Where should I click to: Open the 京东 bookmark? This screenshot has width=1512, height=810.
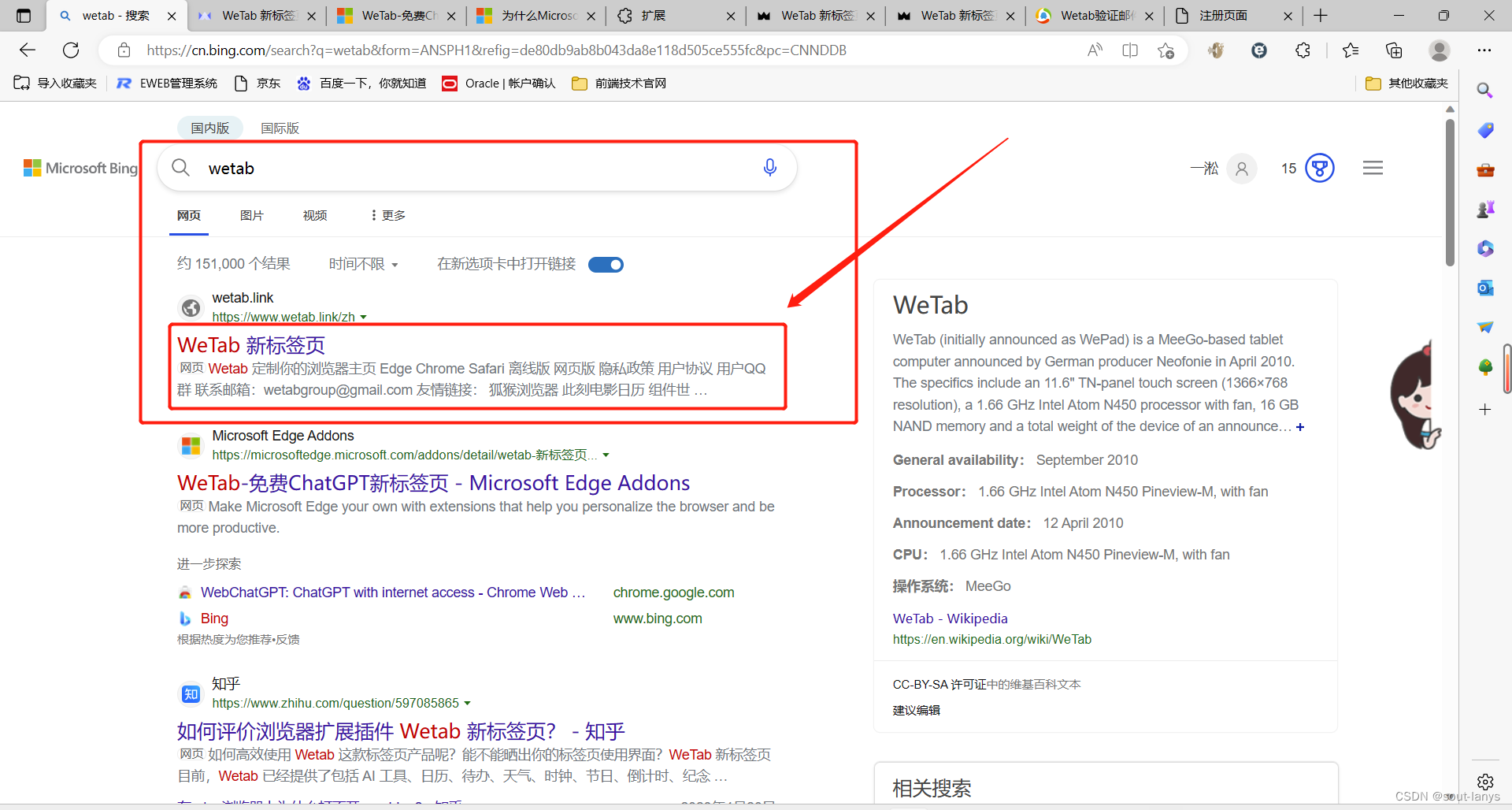(x=258, y=84)
